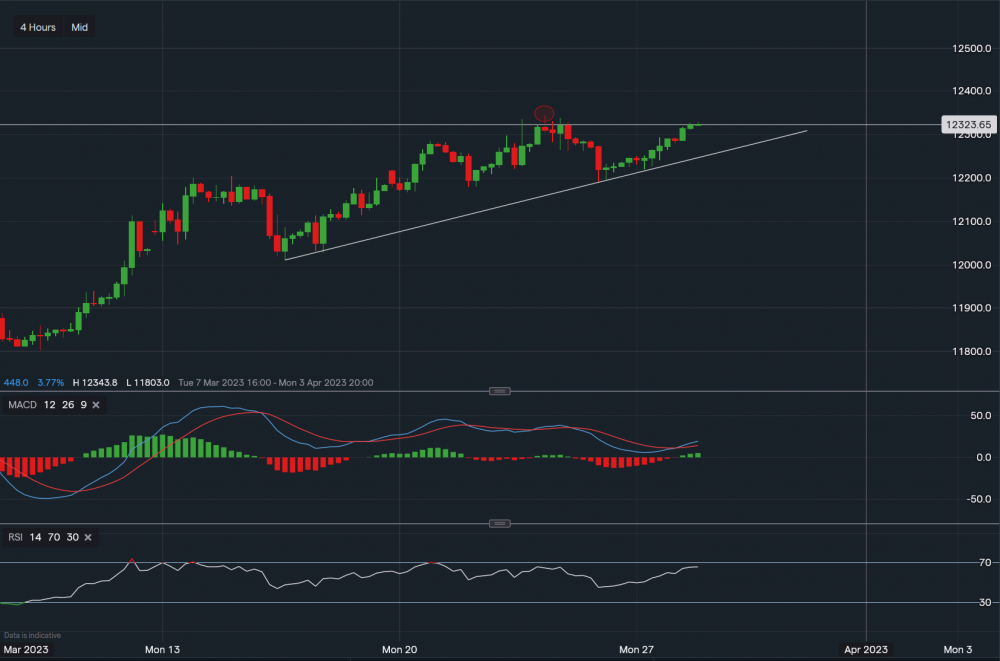Switch to the MACD panel label
Viewport: 1000px width, 661px height.
tap(22, 405)
